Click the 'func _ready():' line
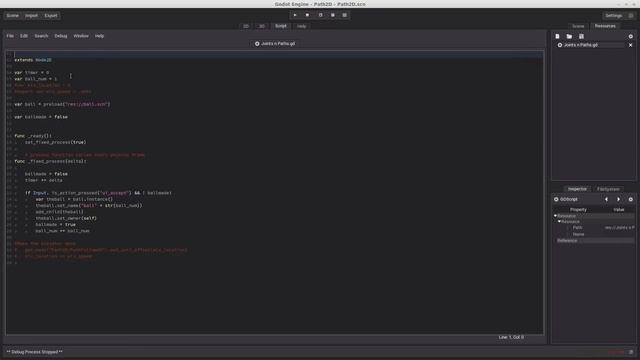640x360 pixels. click(x=33, y=136)
